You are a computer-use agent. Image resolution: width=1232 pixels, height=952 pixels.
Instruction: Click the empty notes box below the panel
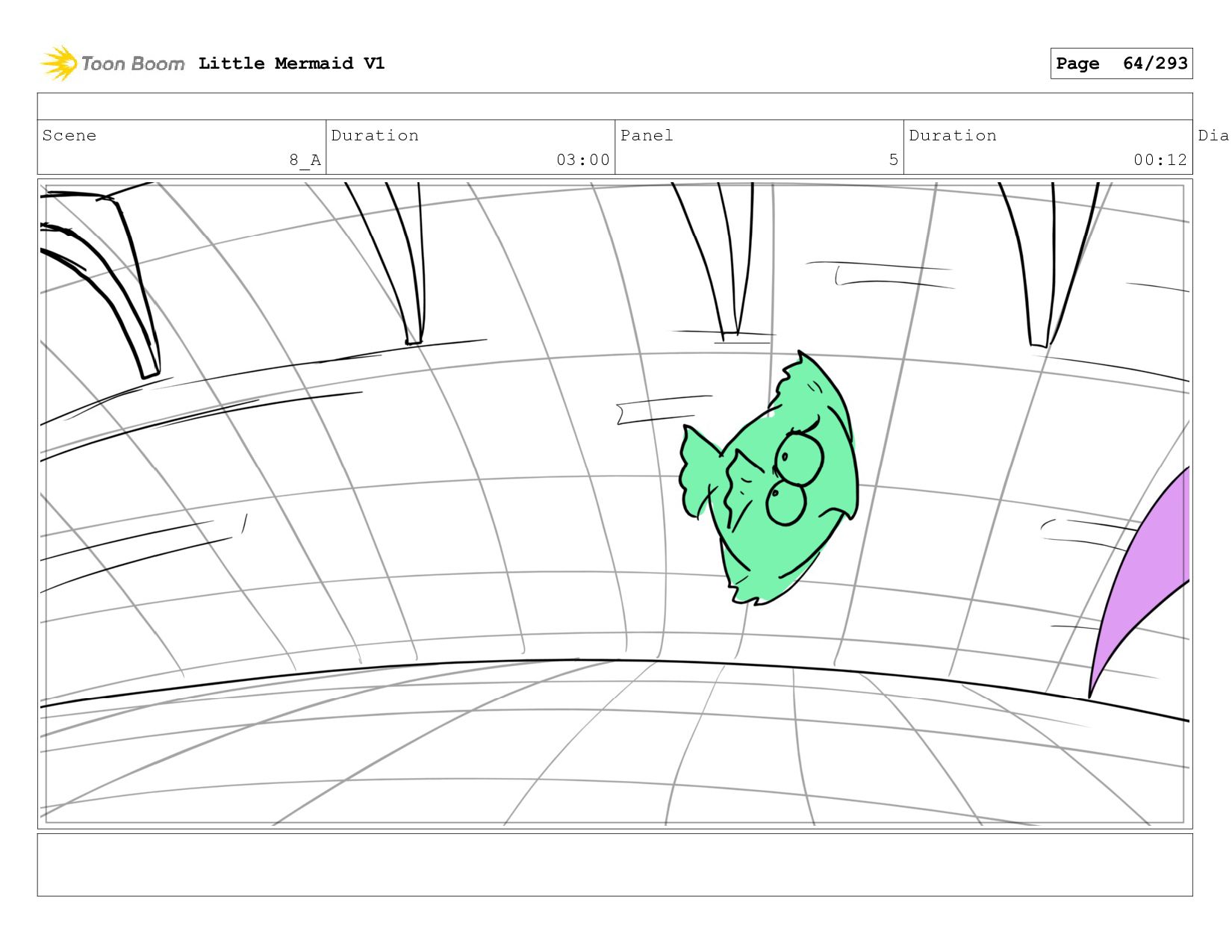tap(615, 865)
